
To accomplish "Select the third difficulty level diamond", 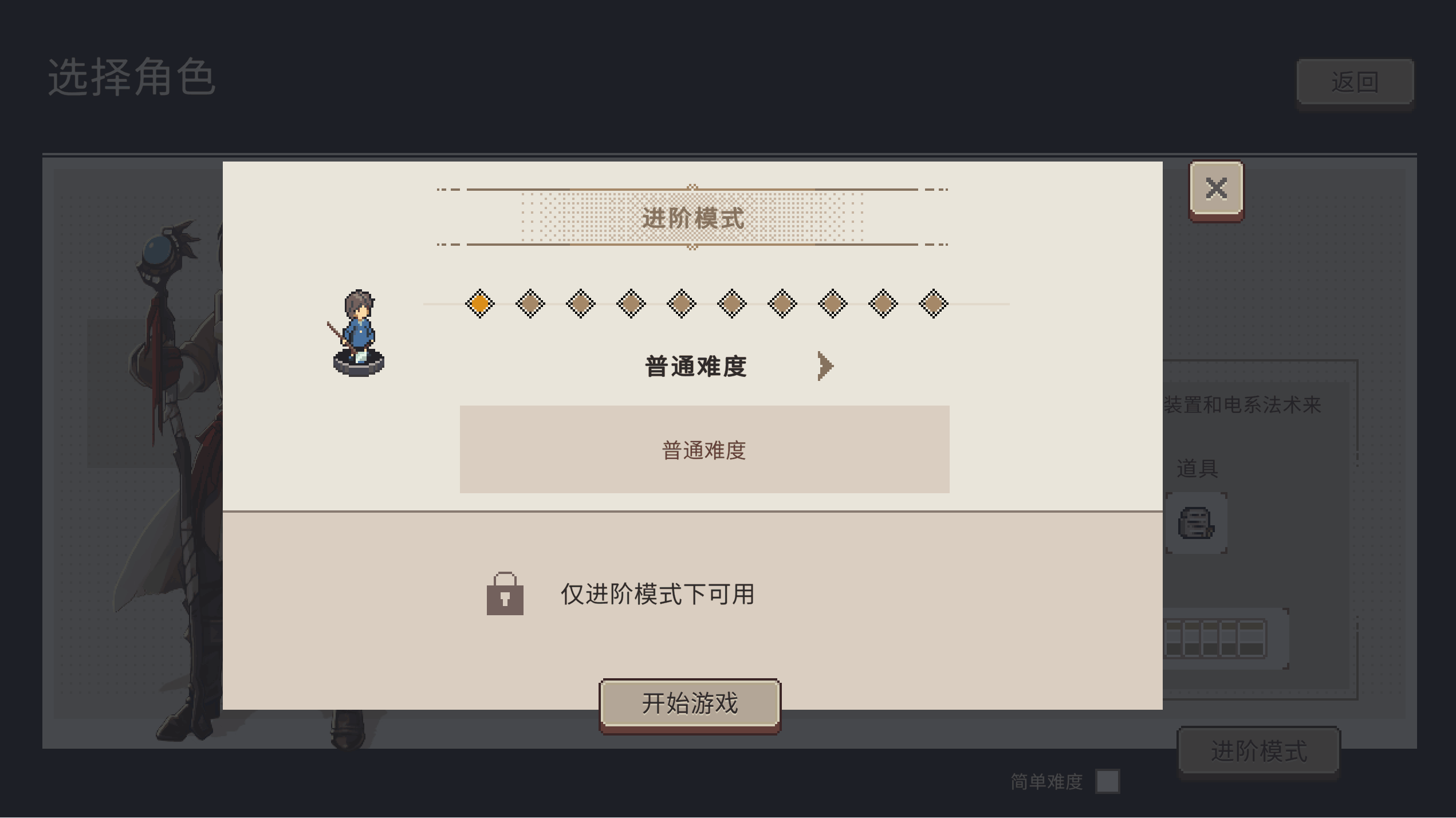I will [580, 304].
